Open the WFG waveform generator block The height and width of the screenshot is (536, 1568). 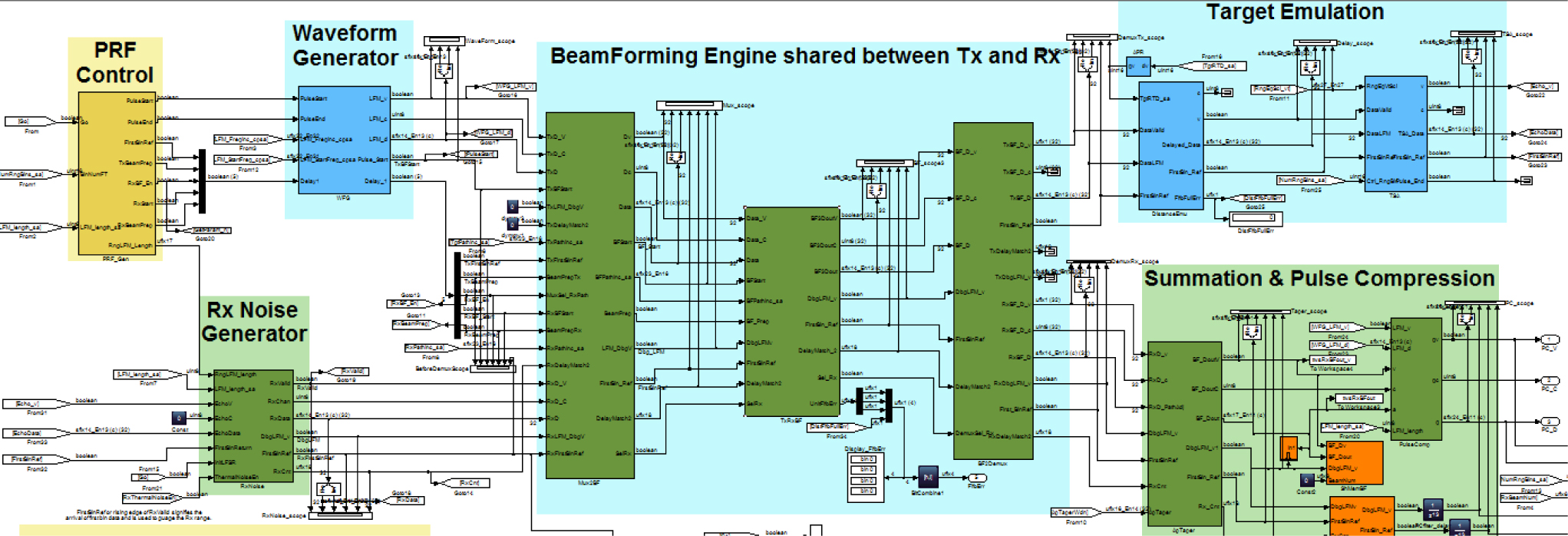coord(343,140)
